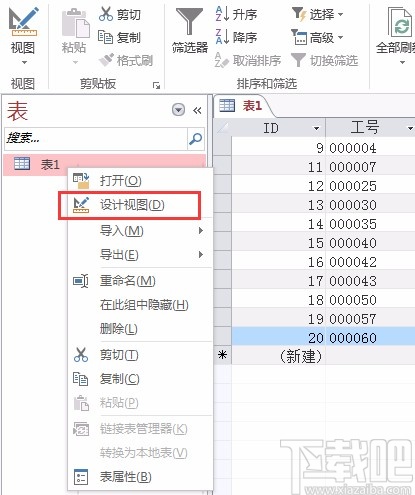
Task: Click the 筛选器 funnel icon
Action: (189, 22)
